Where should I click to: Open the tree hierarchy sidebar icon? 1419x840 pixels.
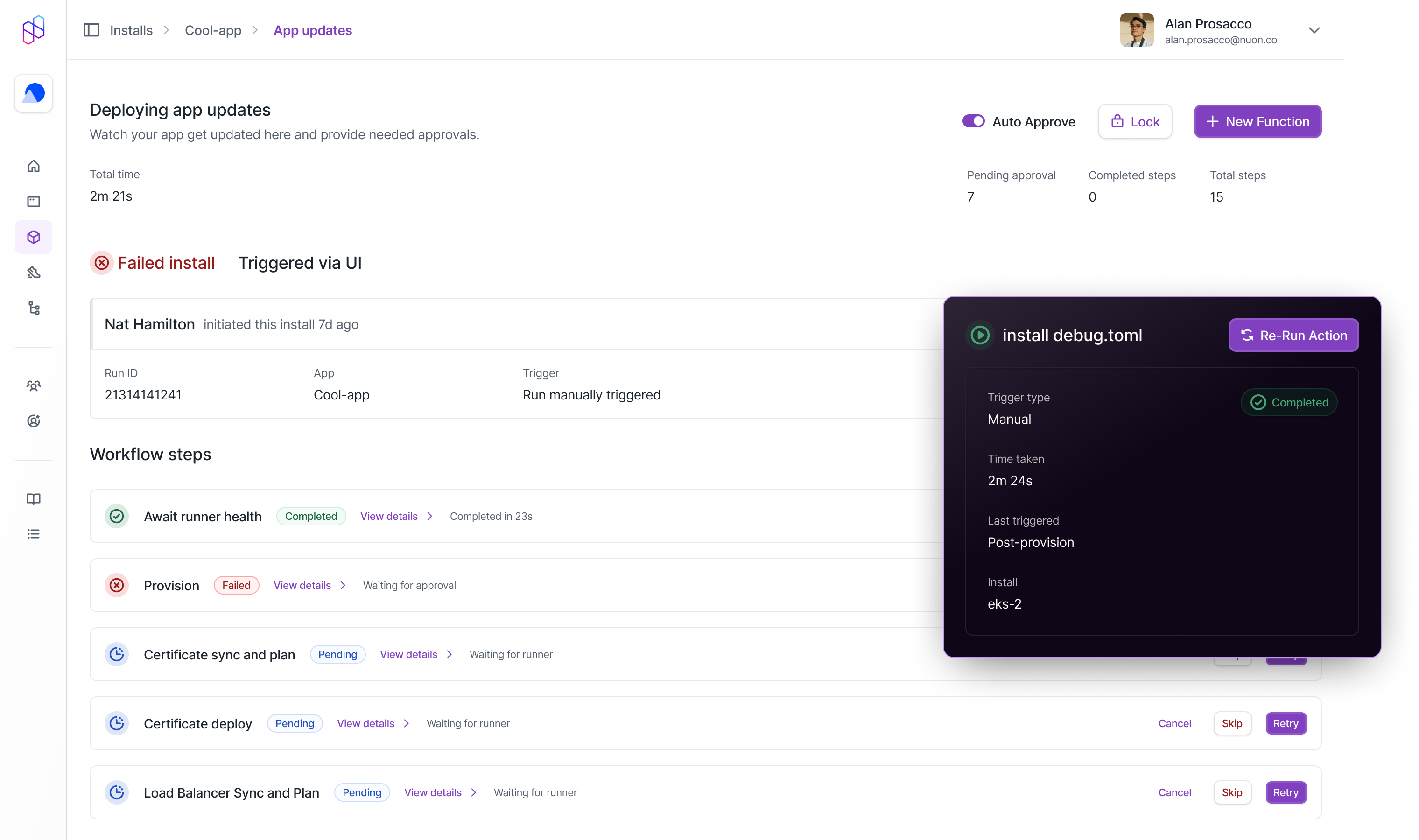pyautogui.click(x=34, y=308)
